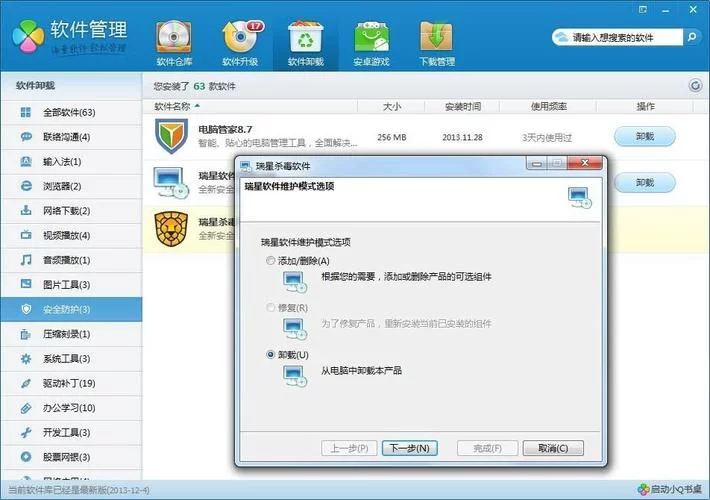This screenshot has height=500, width=710.
Task: Click 启动小Q书桌 in status bar
Action: click(x=670, y=490)
